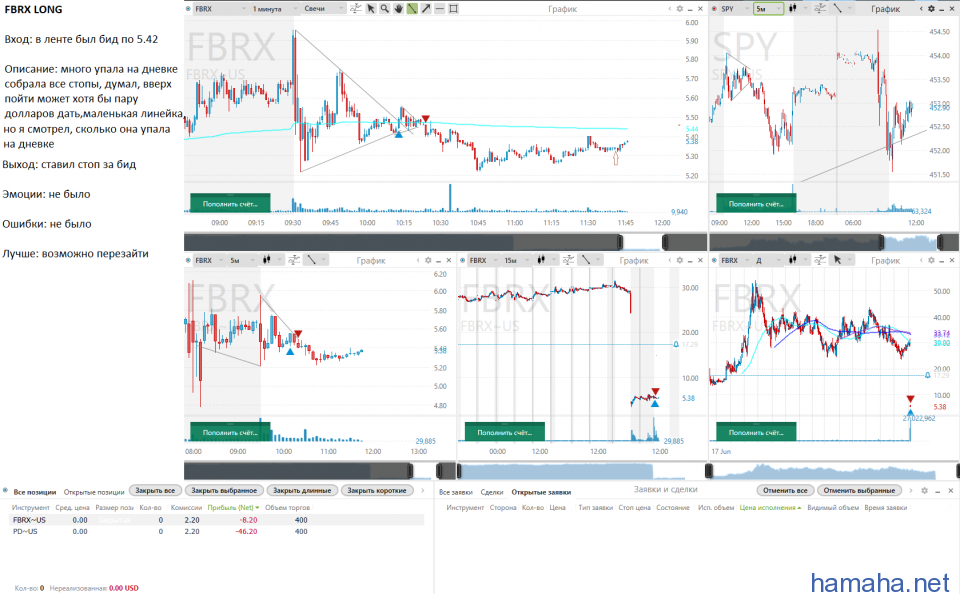The height and width of the screenshot is (594, 960).
Task: Toggle the link dot of the FBRX 15м chart
Action: 462,260
